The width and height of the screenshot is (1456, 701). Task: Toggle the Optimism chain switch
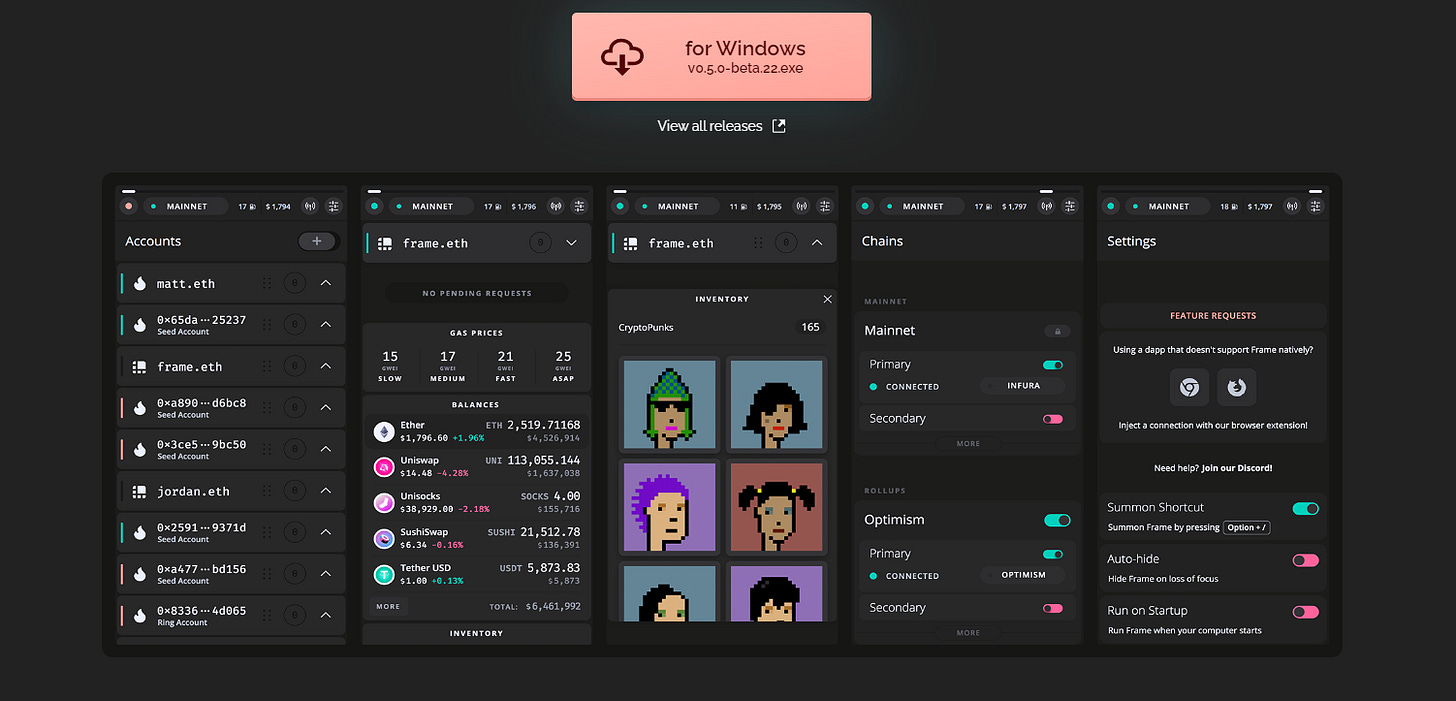pos(1057,520)
